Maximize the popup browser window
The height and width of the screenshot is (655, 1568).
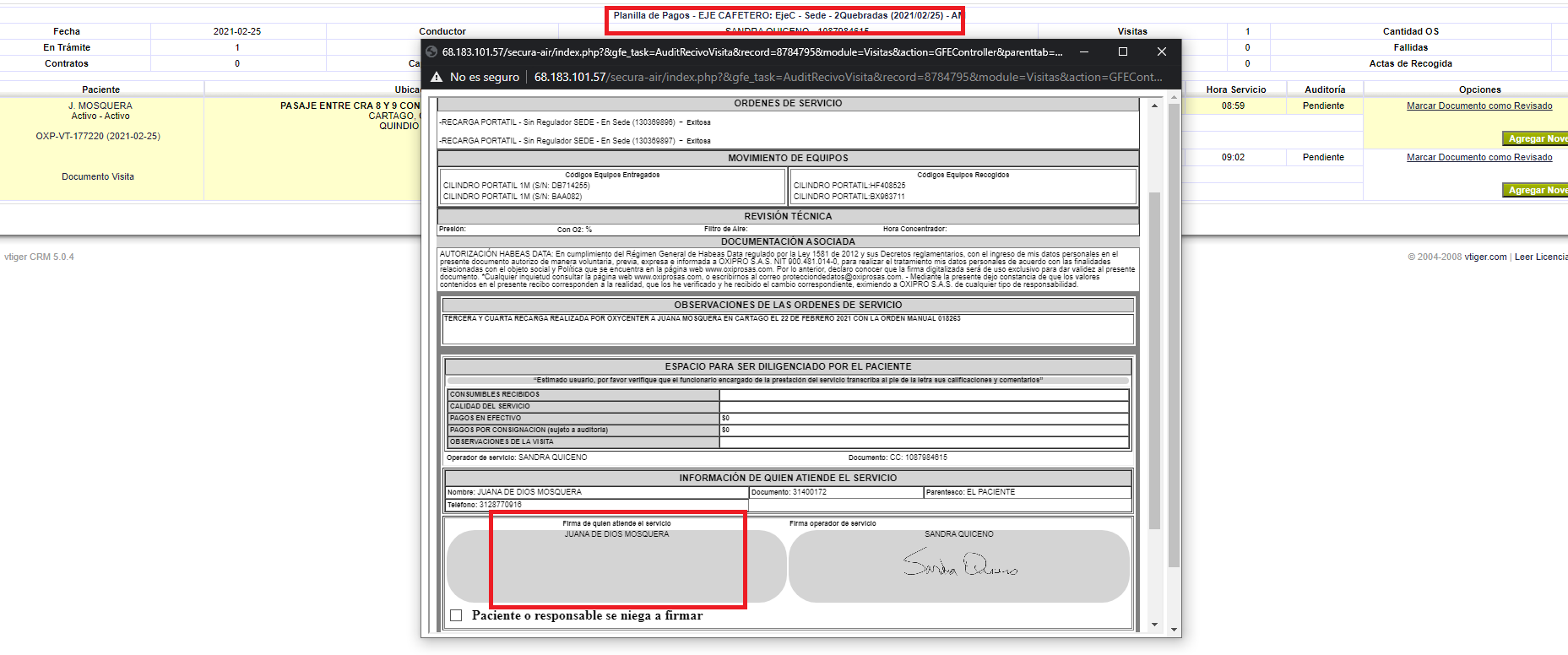coord(1123,51)
